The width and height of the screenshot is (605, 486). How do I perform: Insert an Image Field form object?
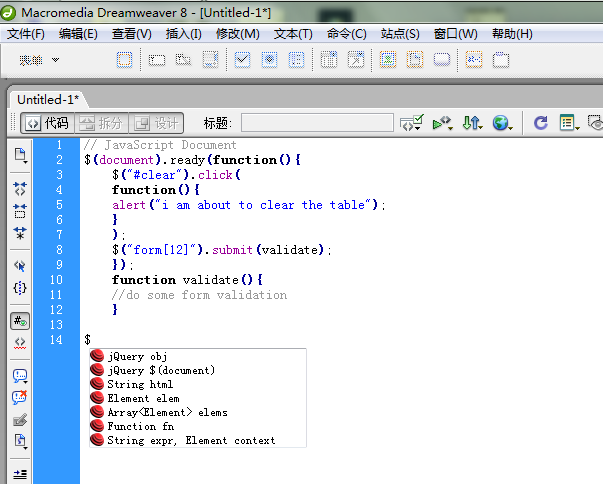click(388, 60)
